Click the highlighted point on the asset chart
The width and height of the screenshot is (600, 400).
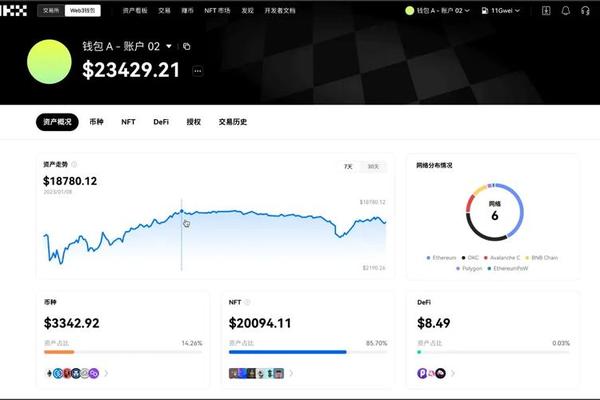[x=182, y=211]
